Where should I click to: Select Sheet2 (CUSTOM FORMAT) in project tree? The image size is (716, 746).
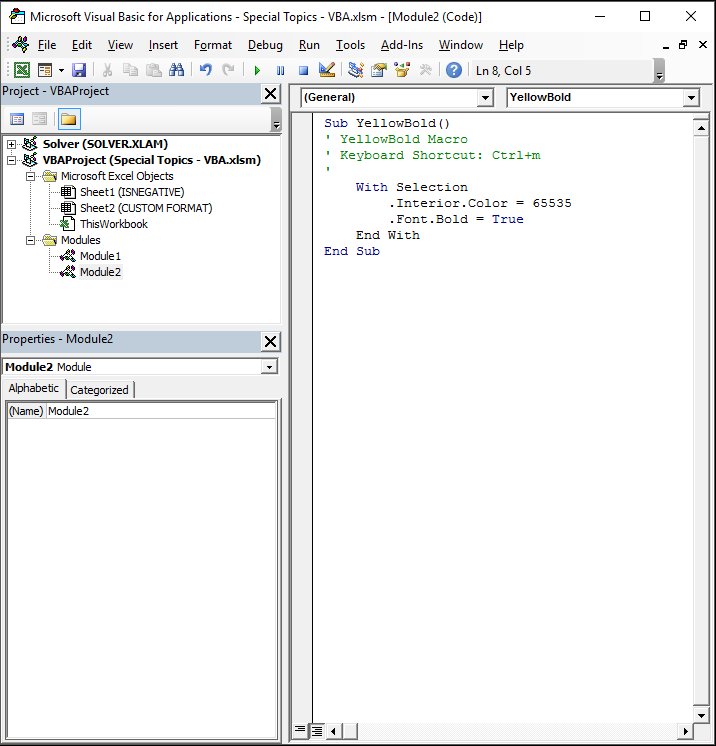tap(146, 208)
